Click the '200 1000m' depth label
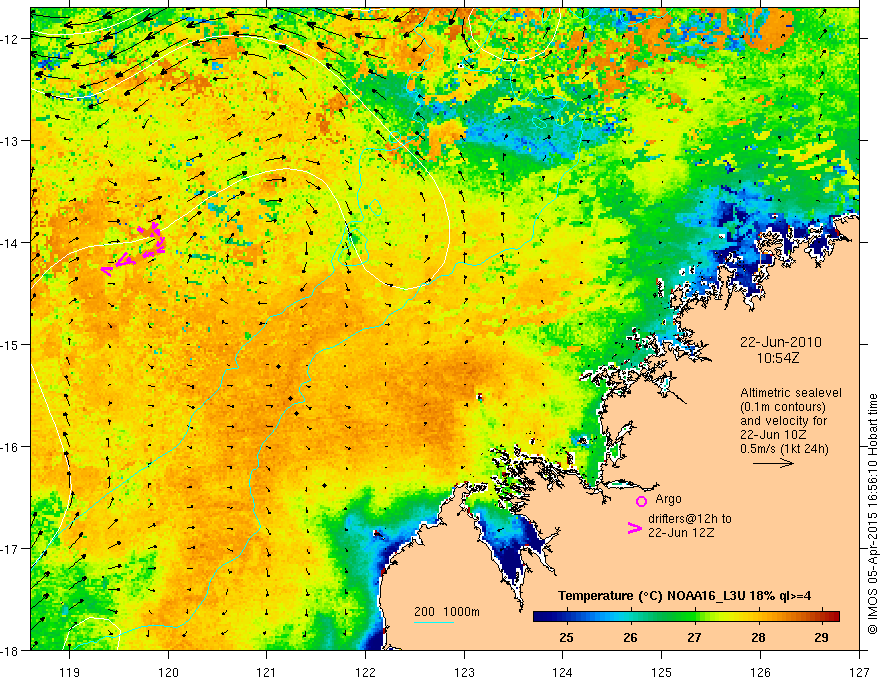The height and width of the screenshot is (680, 880). pos(447,612)
